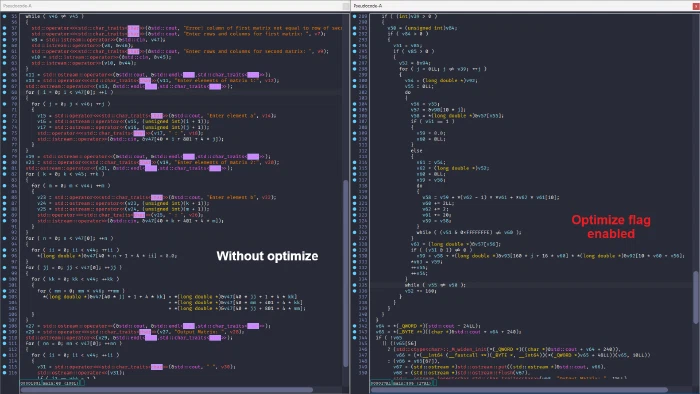This screenshot has height=394, width=700.
Task: Toggle breakpoint on left line 100 for-kk loop
Action: [x=4, y=279]
